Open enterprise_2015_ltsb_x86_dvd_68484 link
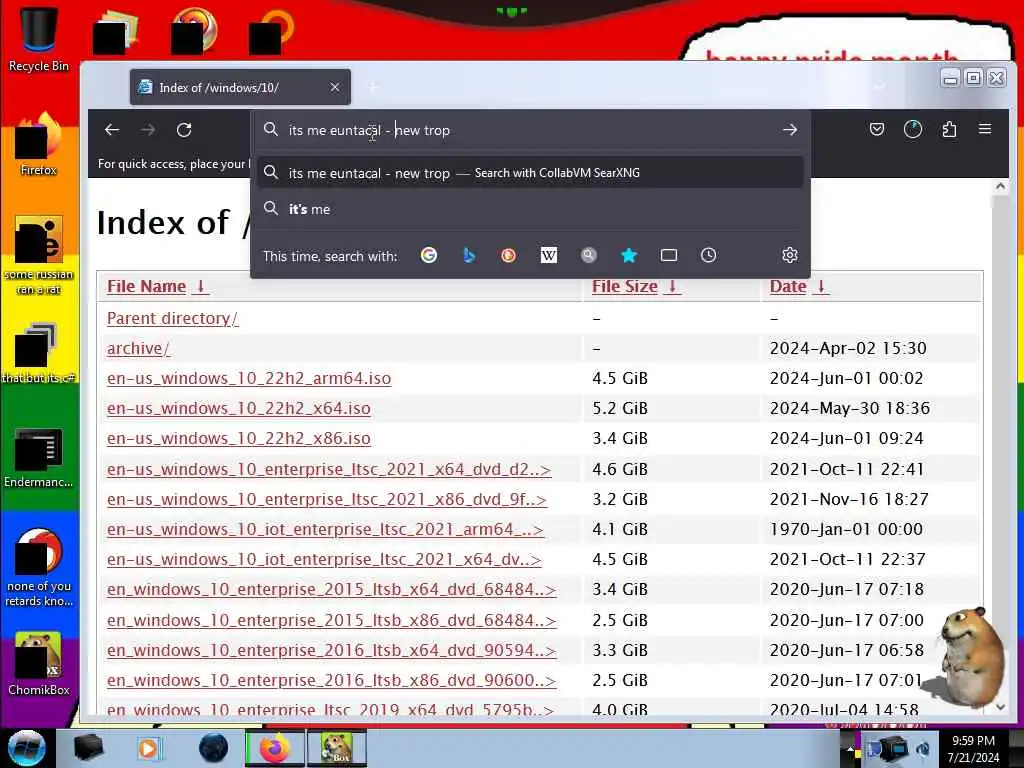Screen dimensions: 1024x768 pyautogui.click(x=332, y=620)
